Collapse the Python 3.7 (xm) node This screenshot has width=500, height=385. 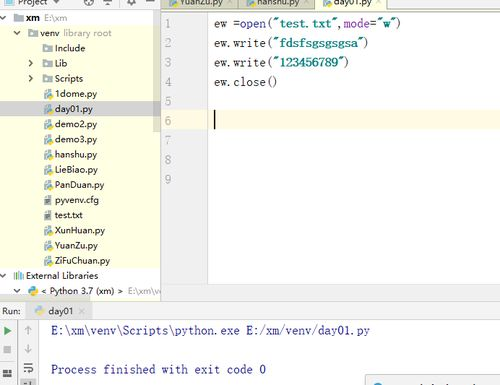(x=17, y=291)
